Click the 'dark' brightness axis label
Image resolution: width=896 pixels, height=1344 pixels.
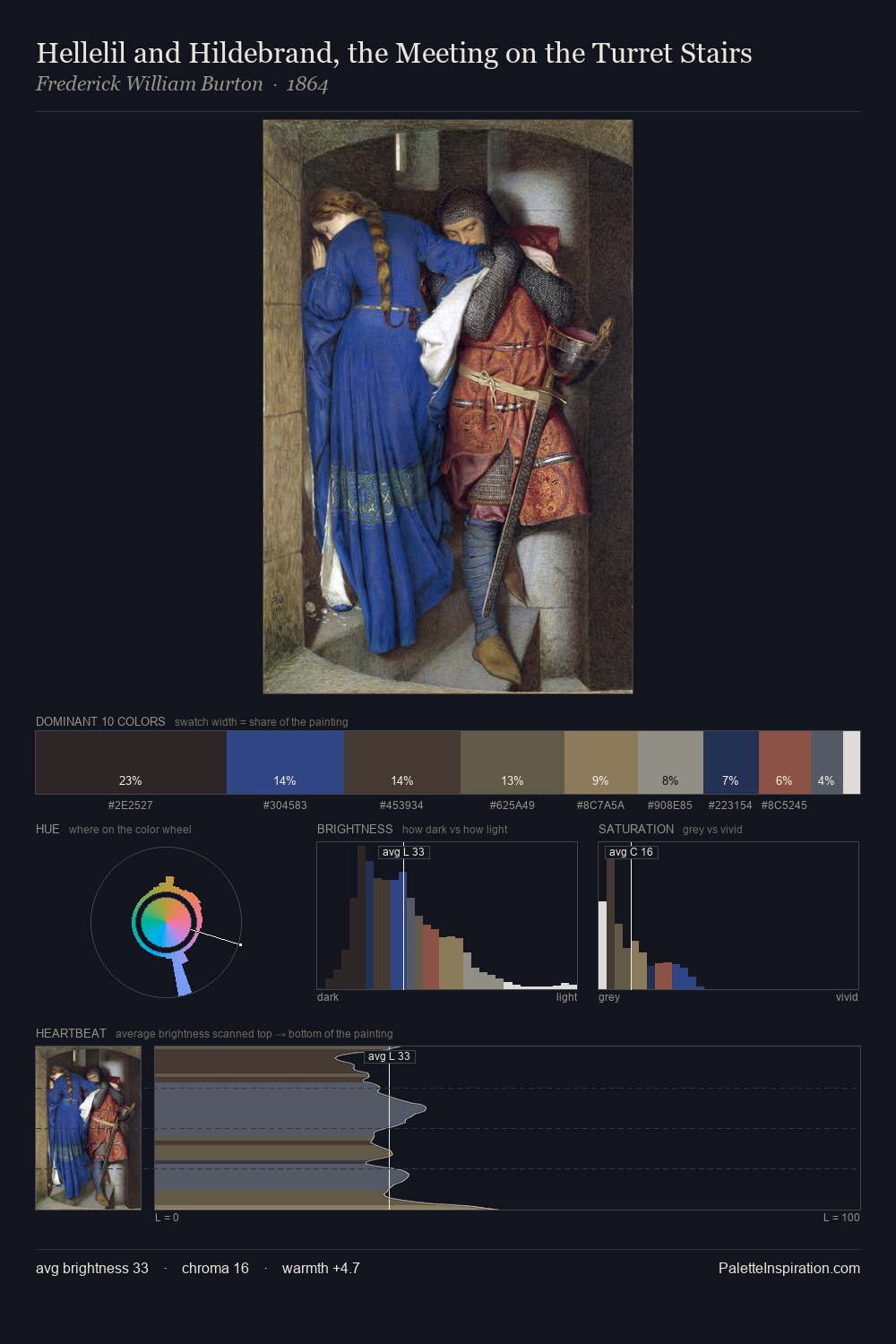coord(328,997)
